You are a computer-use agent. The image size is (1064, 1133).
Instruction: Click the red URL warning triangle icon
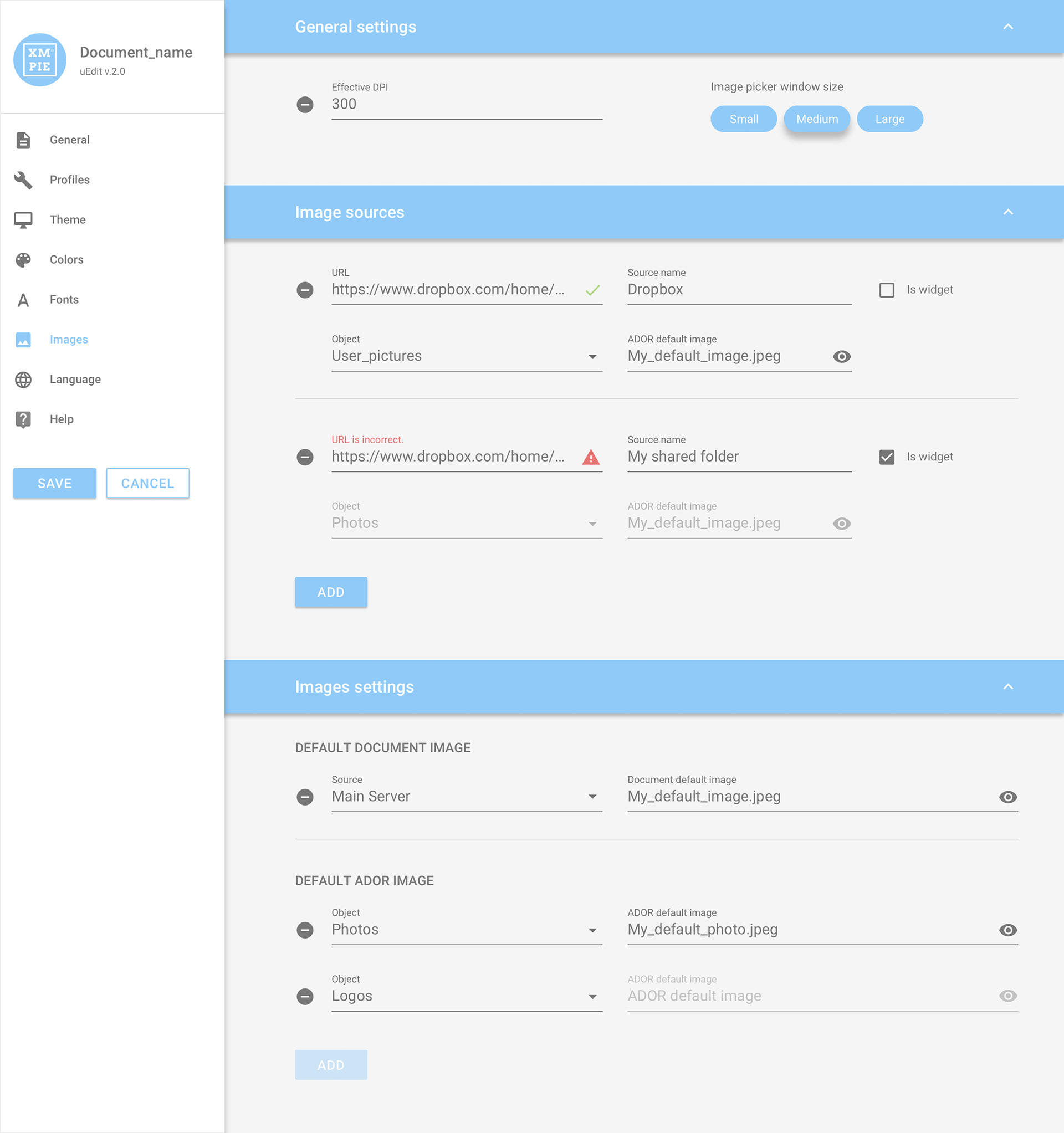(591, 457)
